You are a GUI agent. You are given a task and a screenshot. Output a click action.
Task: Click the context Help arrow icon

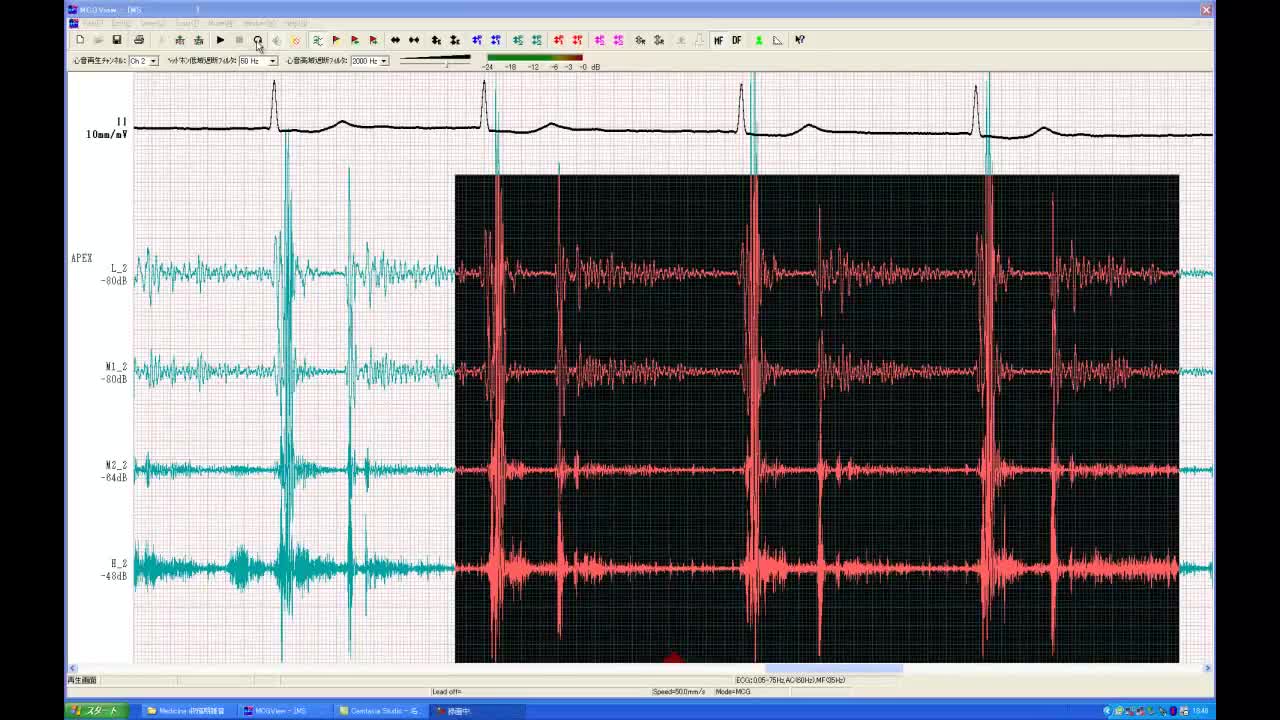tap(800, 40)
